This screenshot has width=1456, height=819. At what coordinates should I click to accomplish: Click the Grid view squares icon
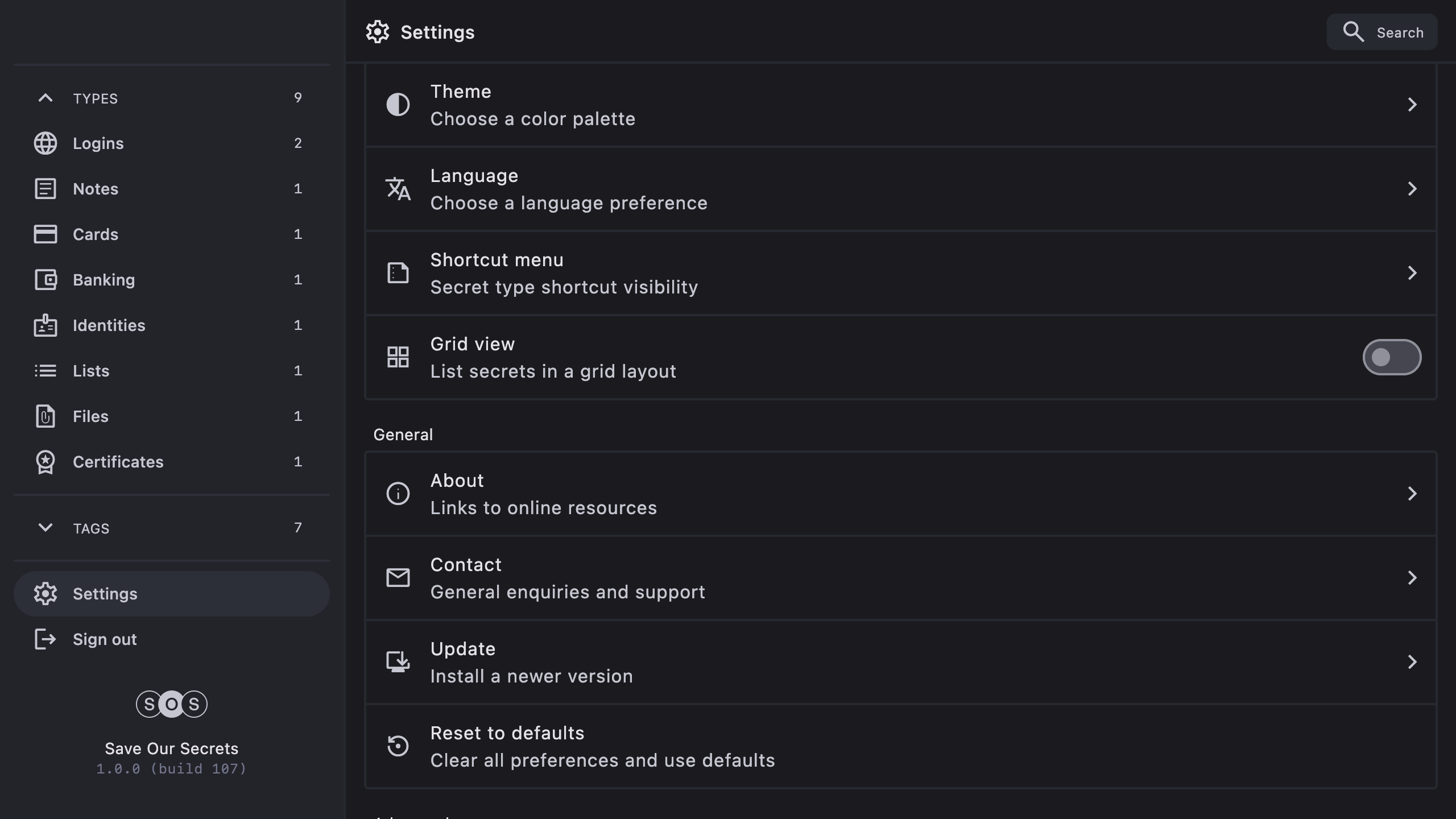(x=398, y=357)
